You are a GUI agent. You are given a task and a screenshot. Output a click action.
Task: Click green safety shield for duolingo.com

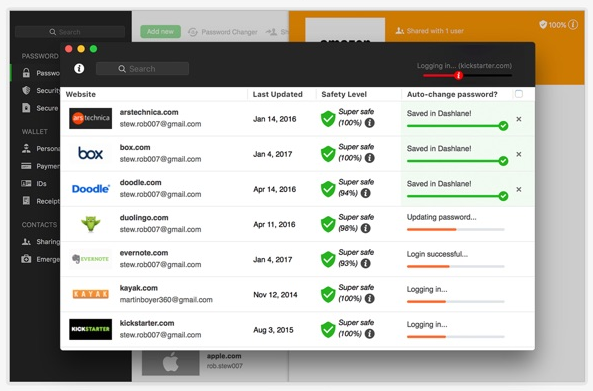[328, 224]
